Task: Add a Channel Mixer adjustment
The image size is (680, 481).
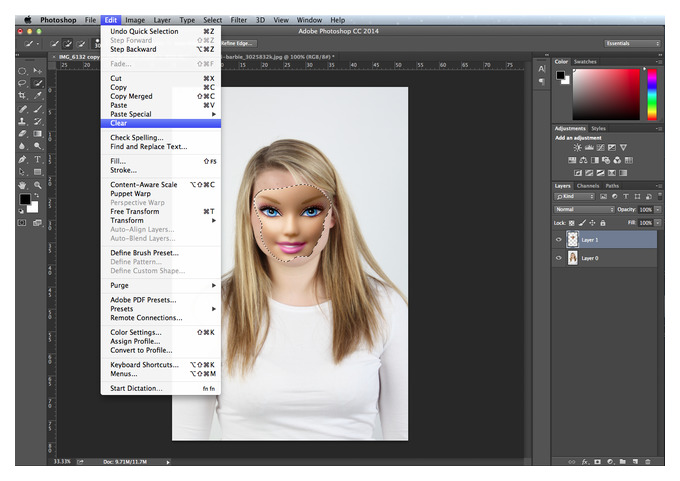Action: [617, 160]
